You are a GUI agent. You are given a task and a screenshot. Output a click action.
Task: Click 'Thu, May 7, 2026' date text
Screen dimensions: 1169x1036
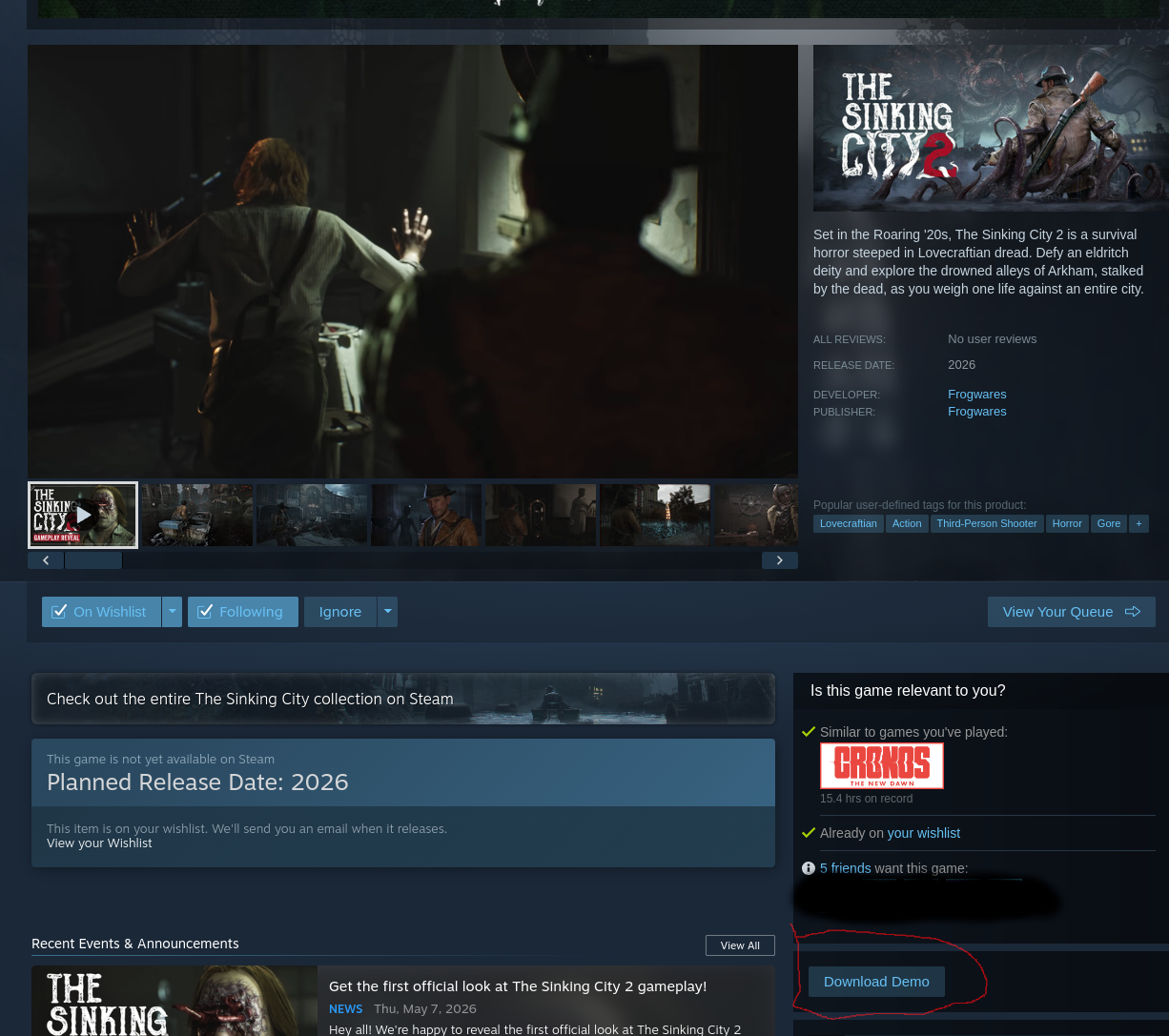tap(425, 1008)
